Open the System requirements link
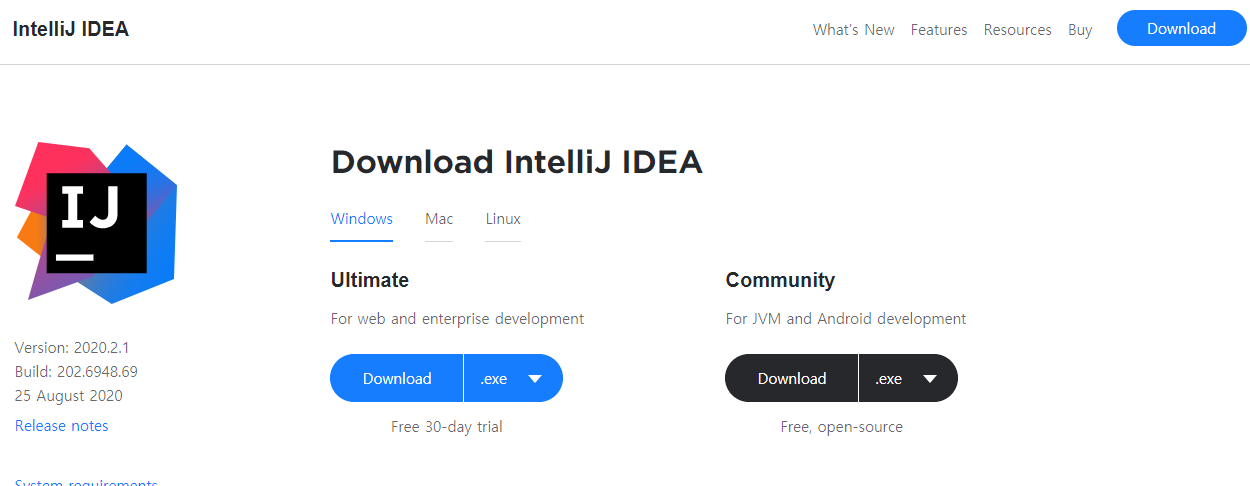Image resolution: width=1250 pixels, height=486 pixels. 86,482
